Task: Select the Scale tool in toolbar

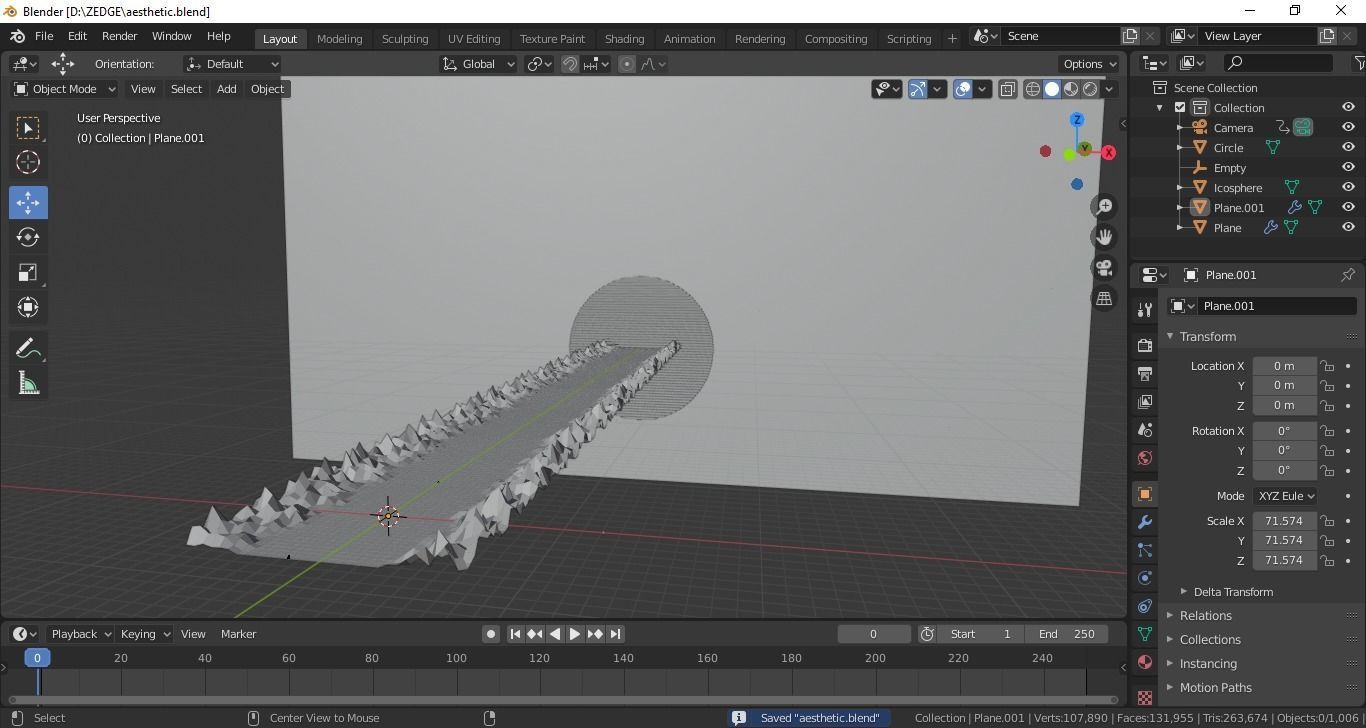Action: pyautogui.click(x=28, y=273)
